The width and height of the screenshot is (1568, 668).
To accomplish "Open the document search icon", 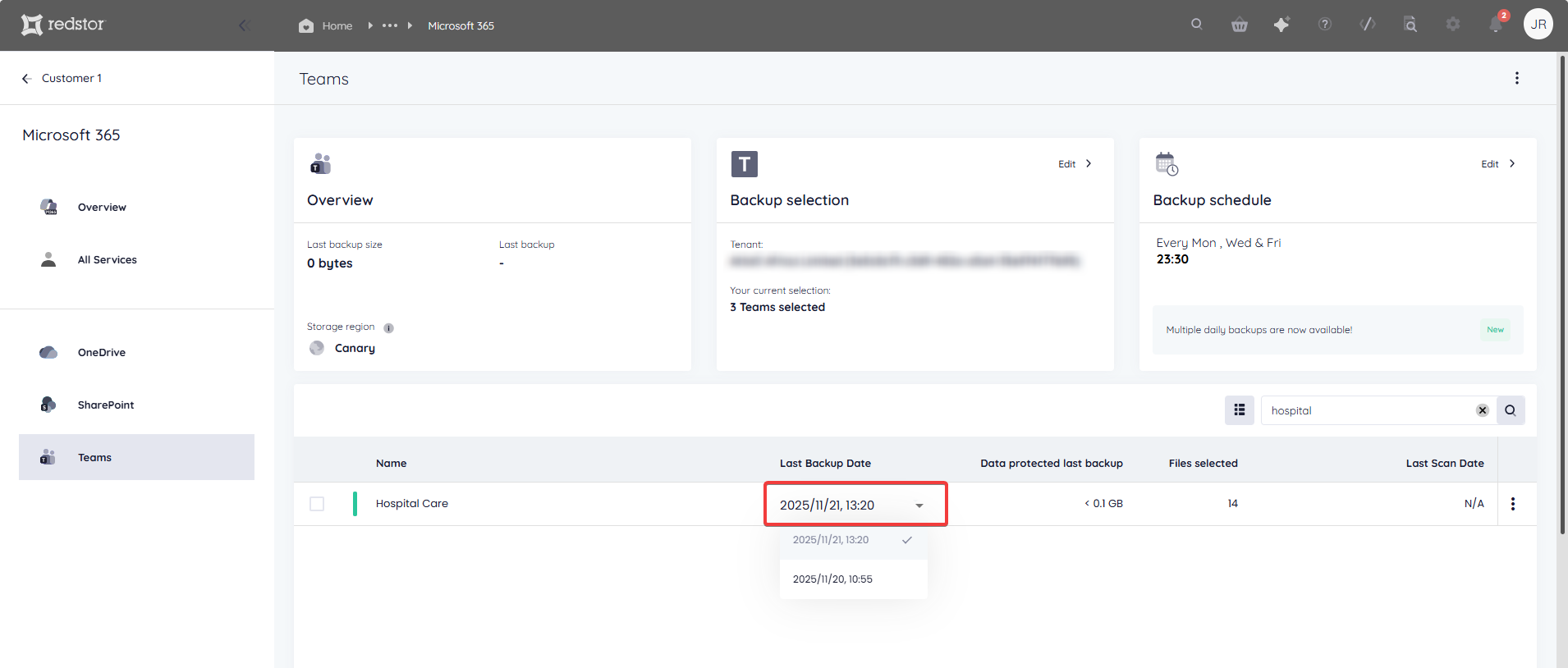I will (x=1410, y=25).
